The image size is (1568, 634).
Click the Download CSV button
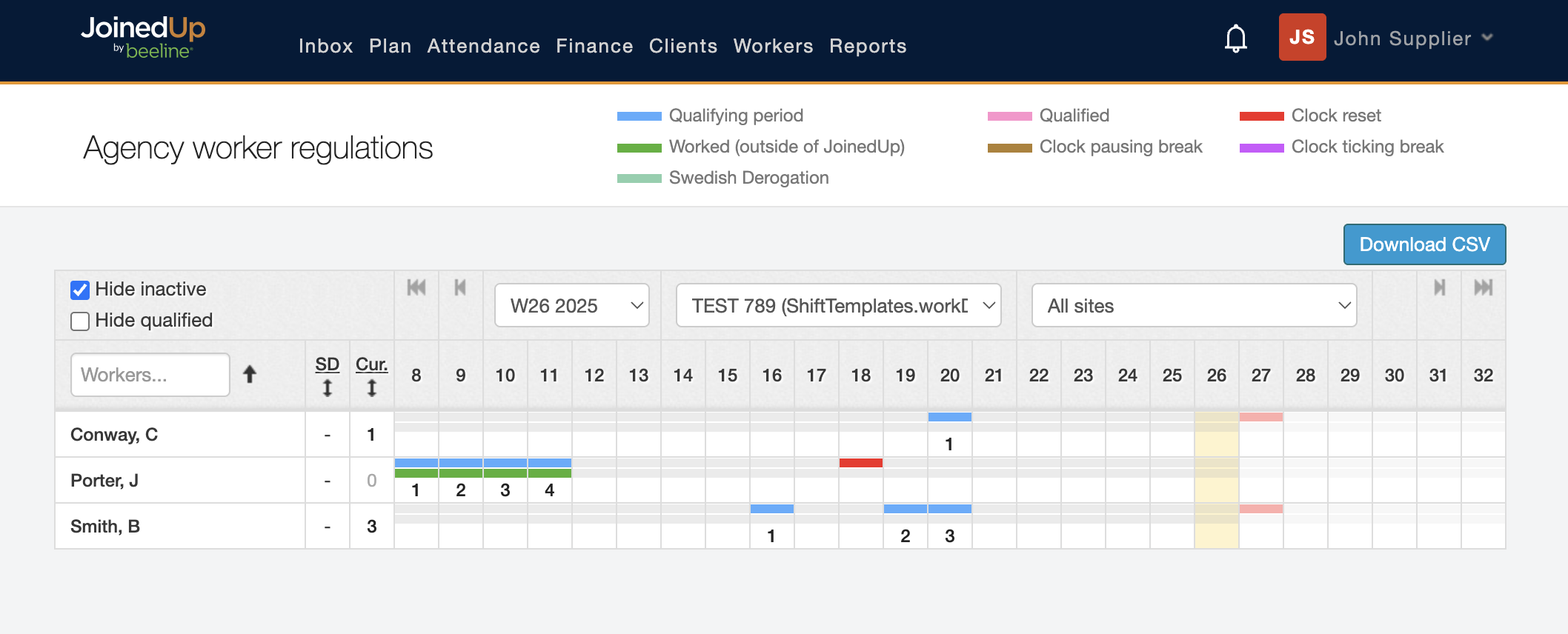(x=1424, y=244)
